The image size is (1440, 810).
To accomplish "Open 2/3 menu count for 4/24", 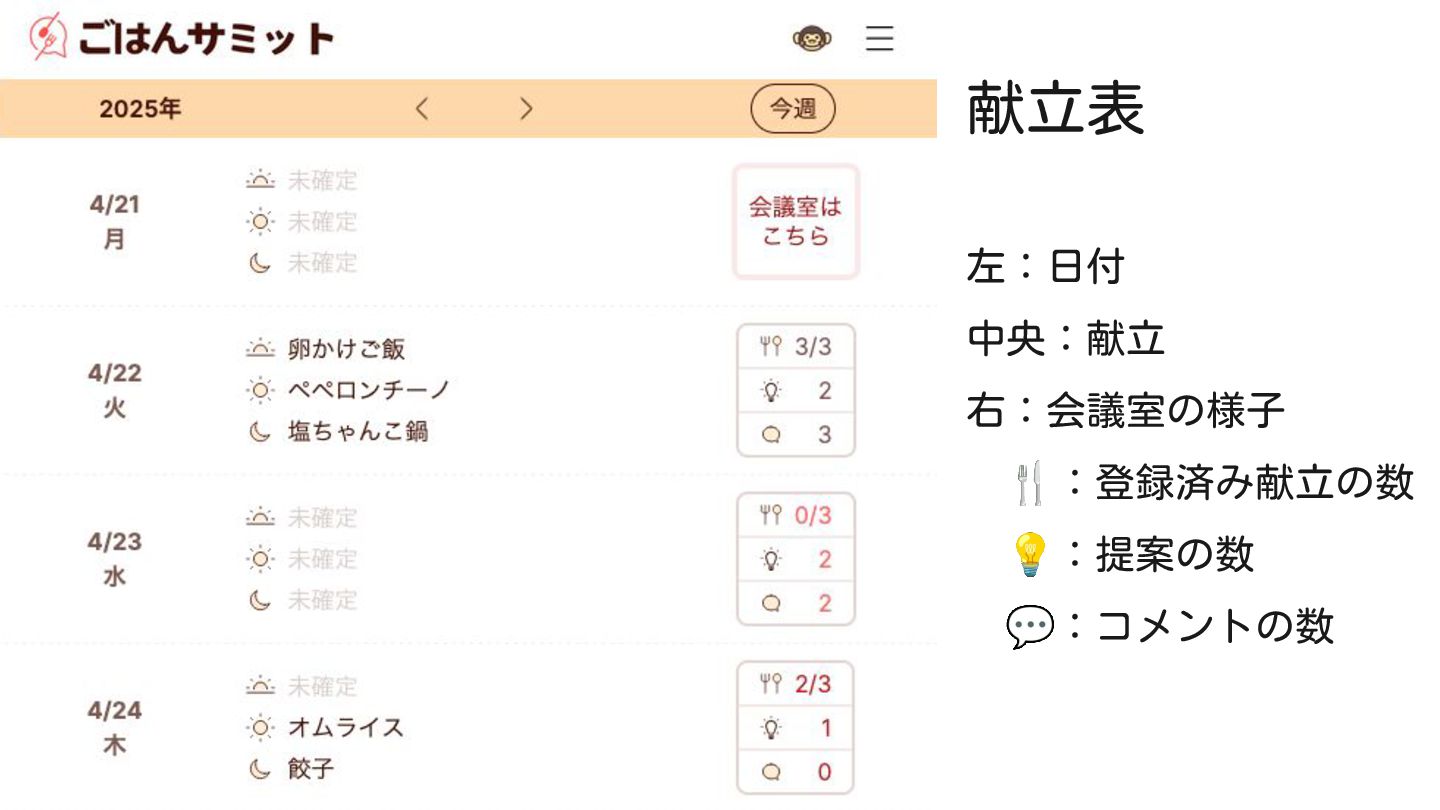I will [796, 685].
